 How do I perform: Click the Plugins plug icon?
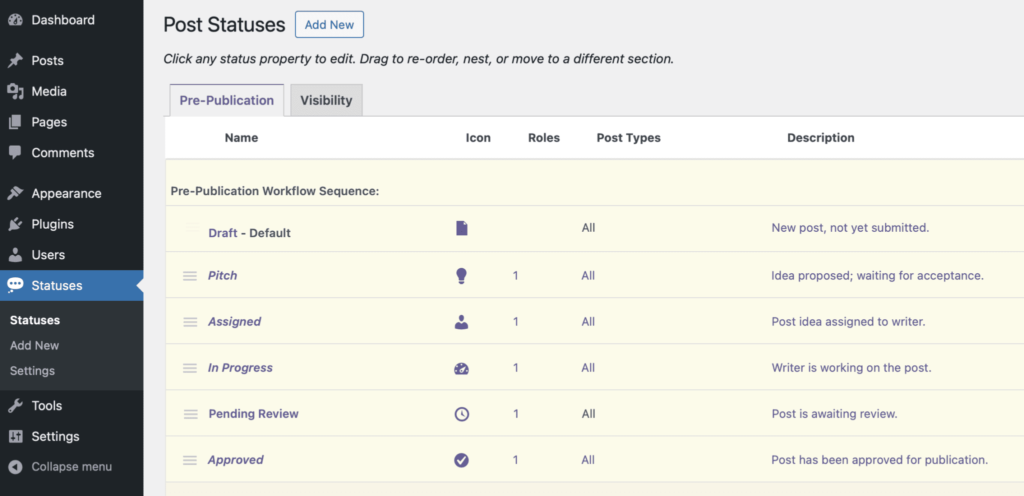tap(15, 224)
